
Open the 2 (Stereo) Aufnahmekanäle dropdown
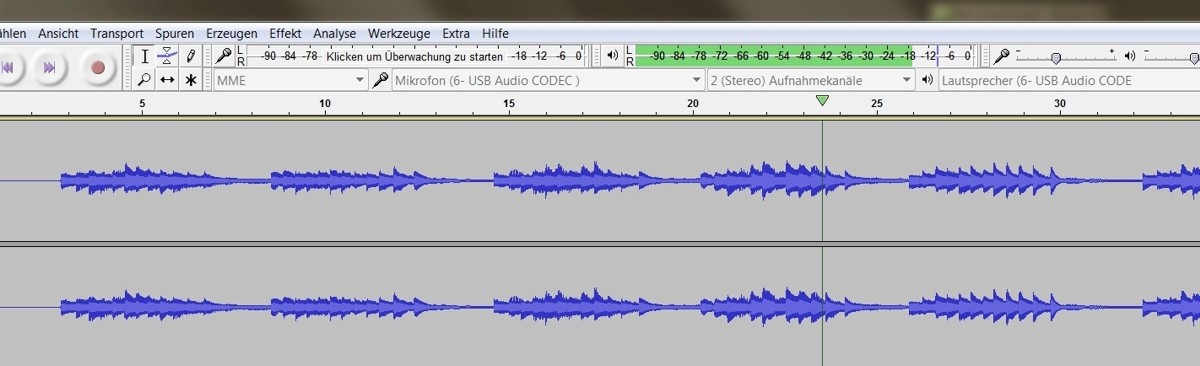point(811,80)
